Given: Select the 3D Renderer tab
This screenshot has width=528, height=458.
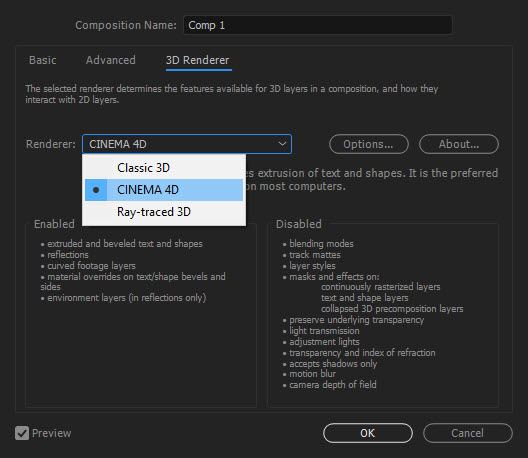Looking at the screenshot, I should pos(198,60).
